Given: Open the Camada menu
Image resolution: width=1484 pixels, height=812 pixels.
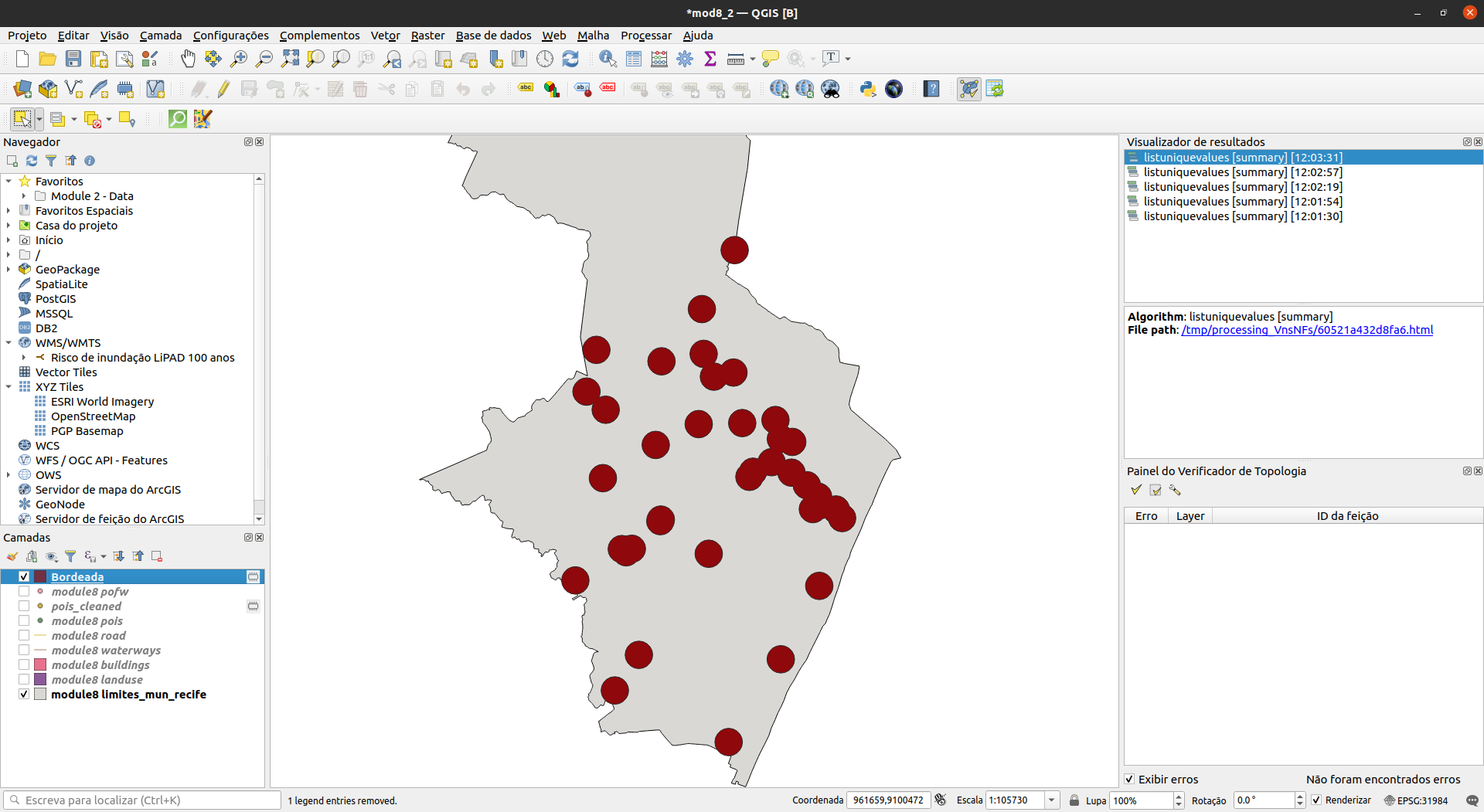Looking at the screenshot, I should (161, 36).
